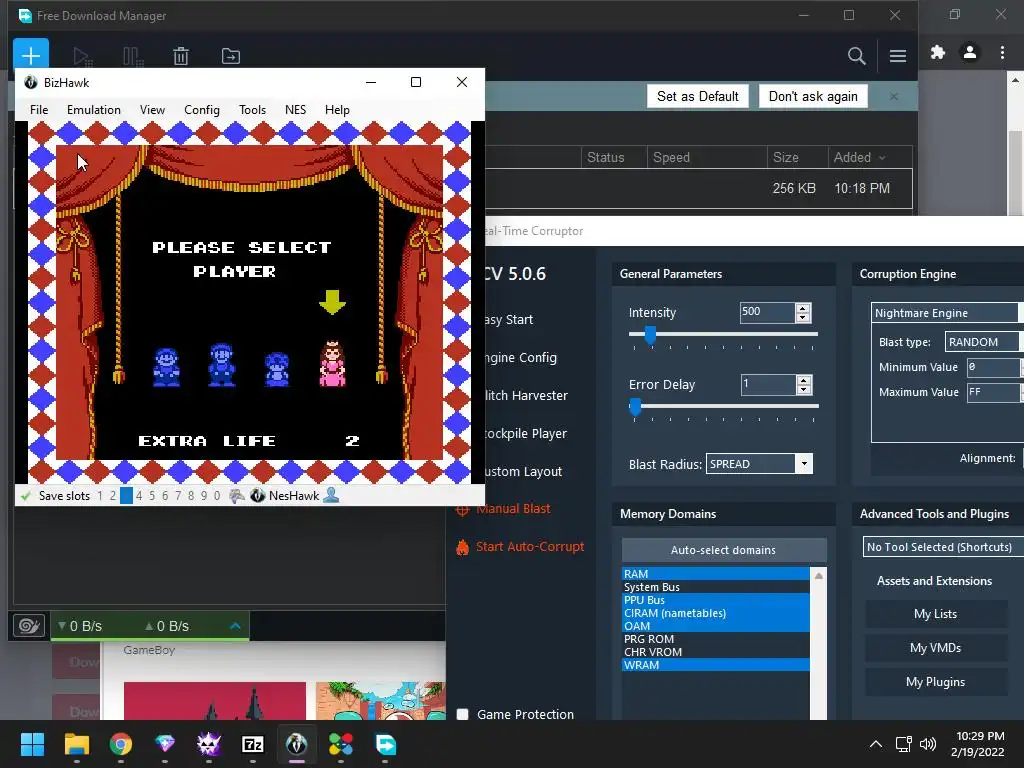Open BizHawk View menu
Viewport: 1024px width, 768px height.
152,110
